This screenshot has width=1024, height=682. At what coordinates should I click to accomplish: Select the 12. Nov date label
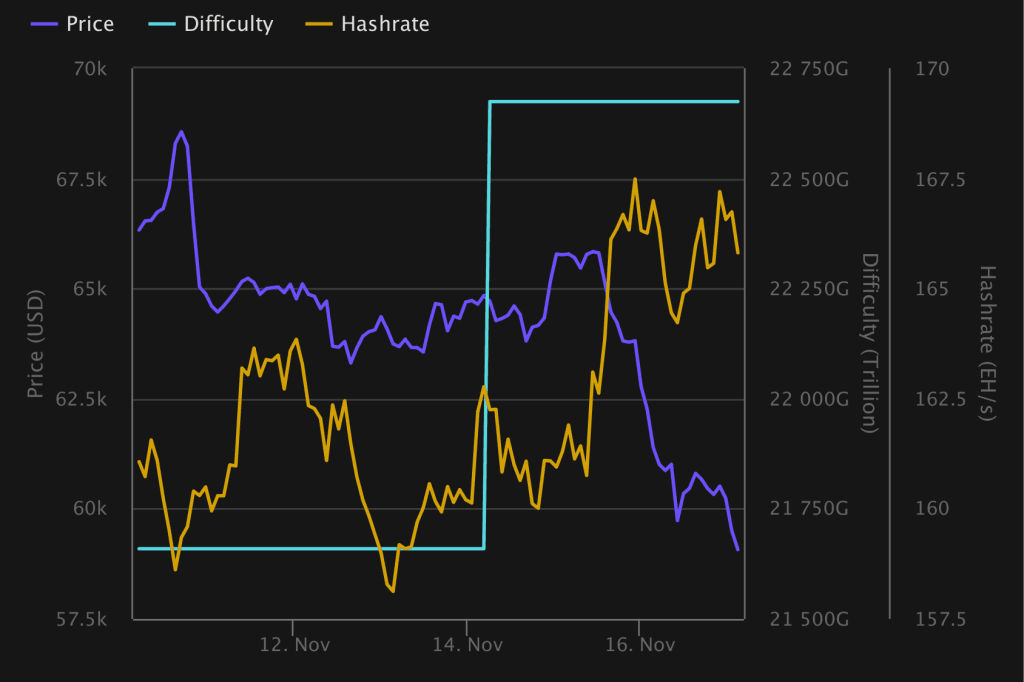(292, 645)
